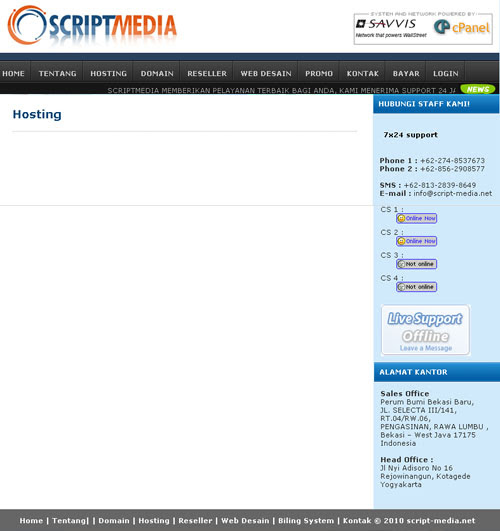500x531 pixels.
Task: Open the PROMO menu item
Action: tap(319, 73)
